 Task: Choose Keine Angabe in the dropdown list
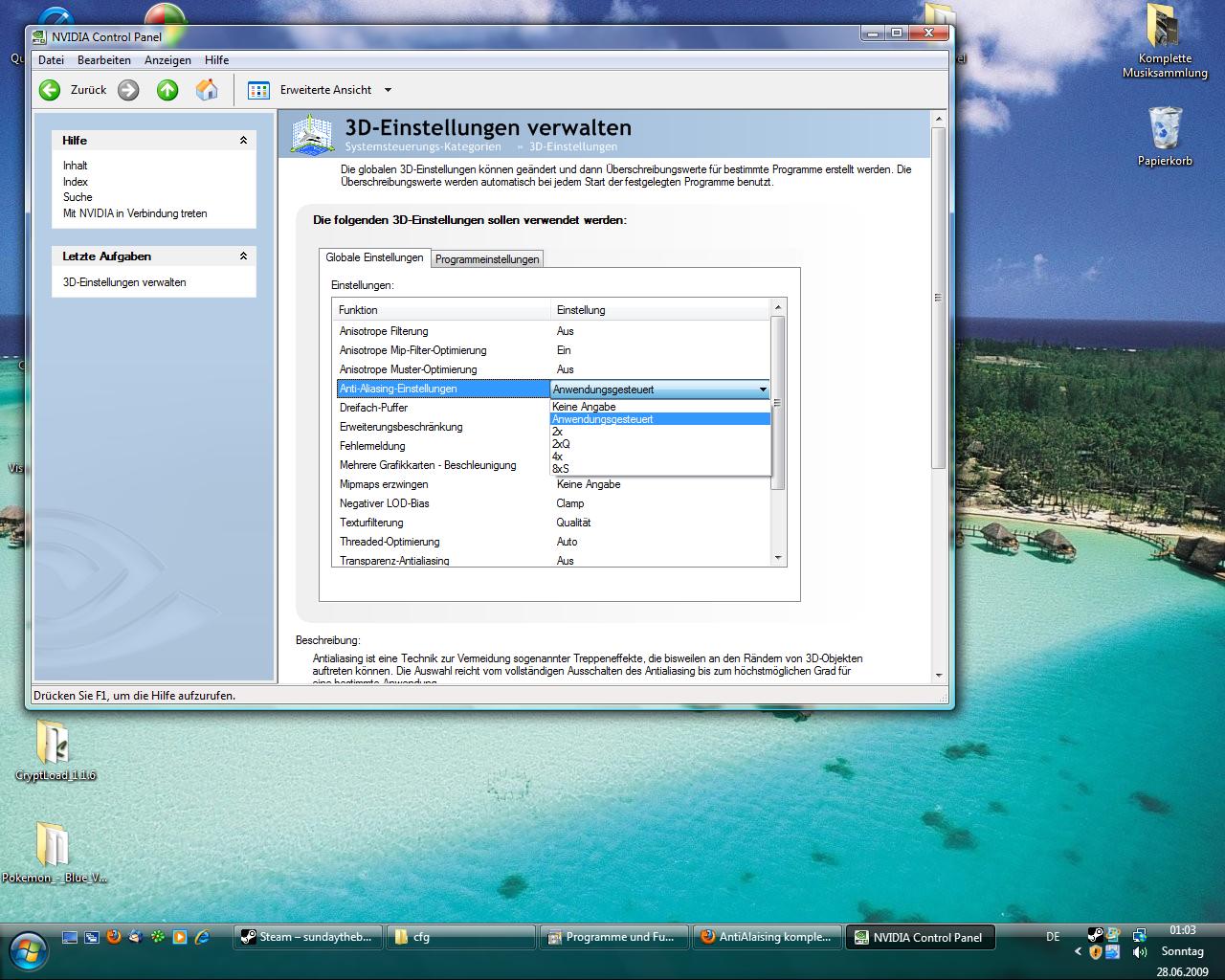(x=659, y=407)
